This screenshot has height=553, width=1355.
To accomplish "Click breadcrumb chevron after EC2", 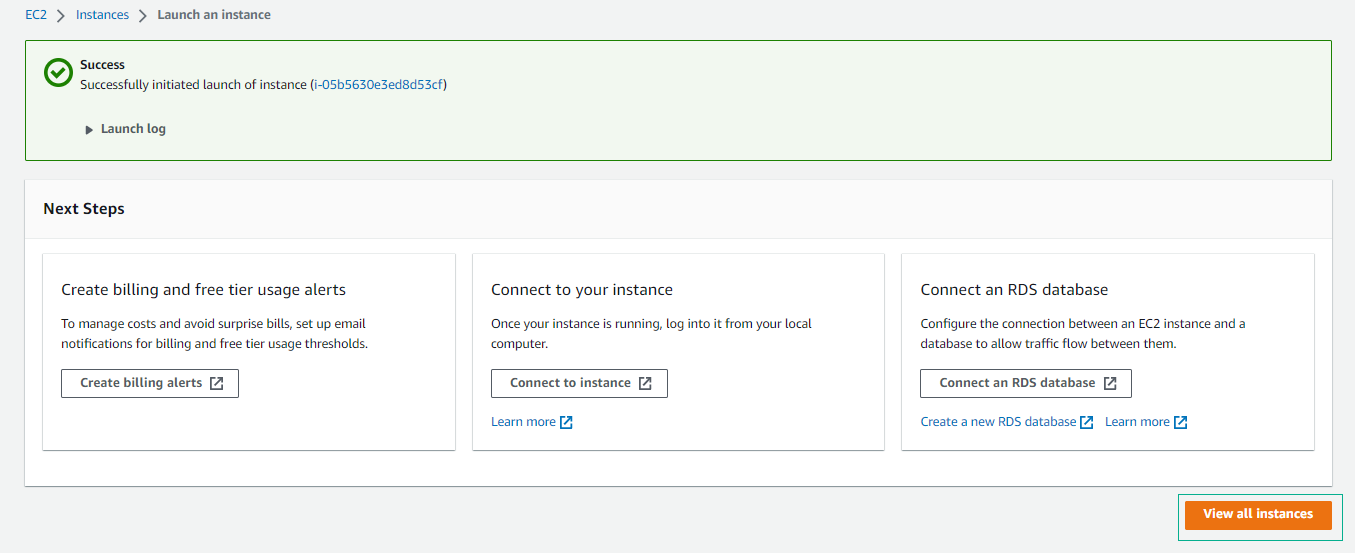I will pos(62,15).
